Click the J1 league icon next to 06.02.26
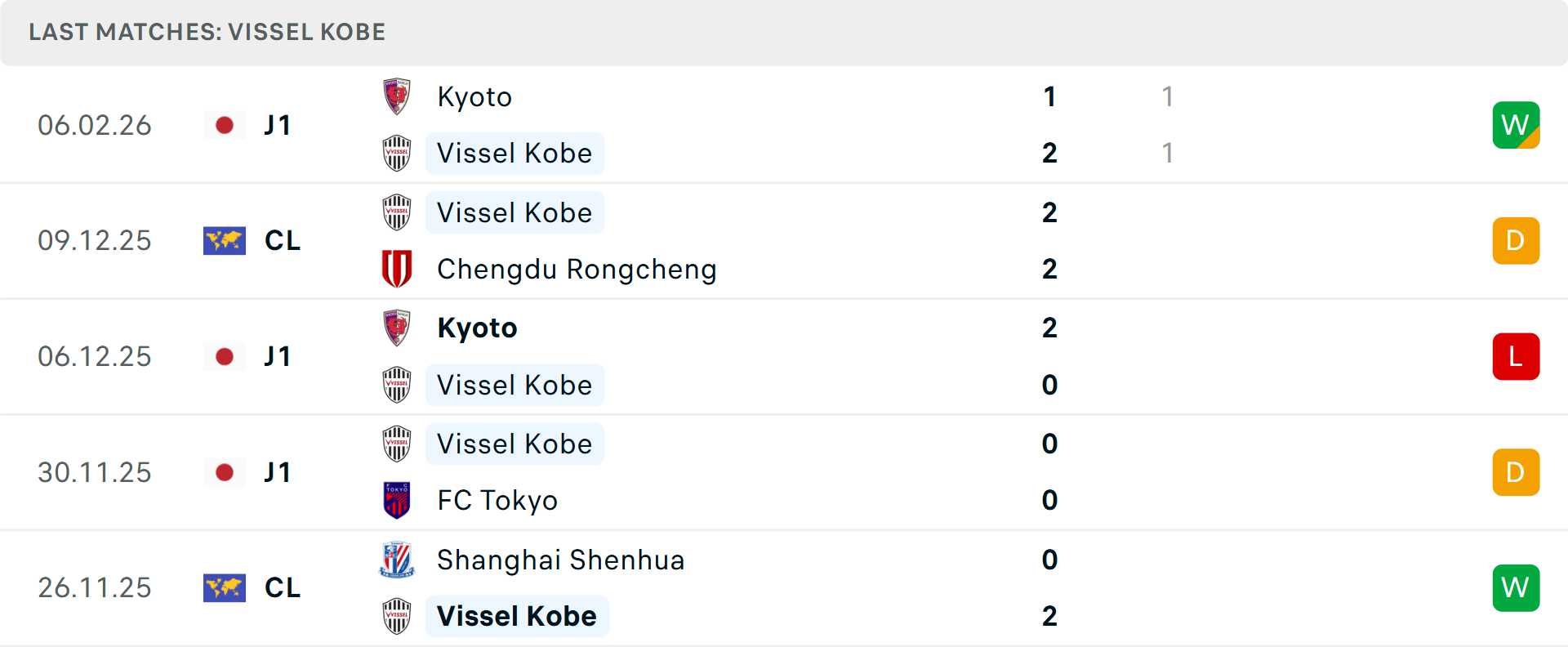The width and height of the screenshot is (1568, 647). click(x=225, y=125)
